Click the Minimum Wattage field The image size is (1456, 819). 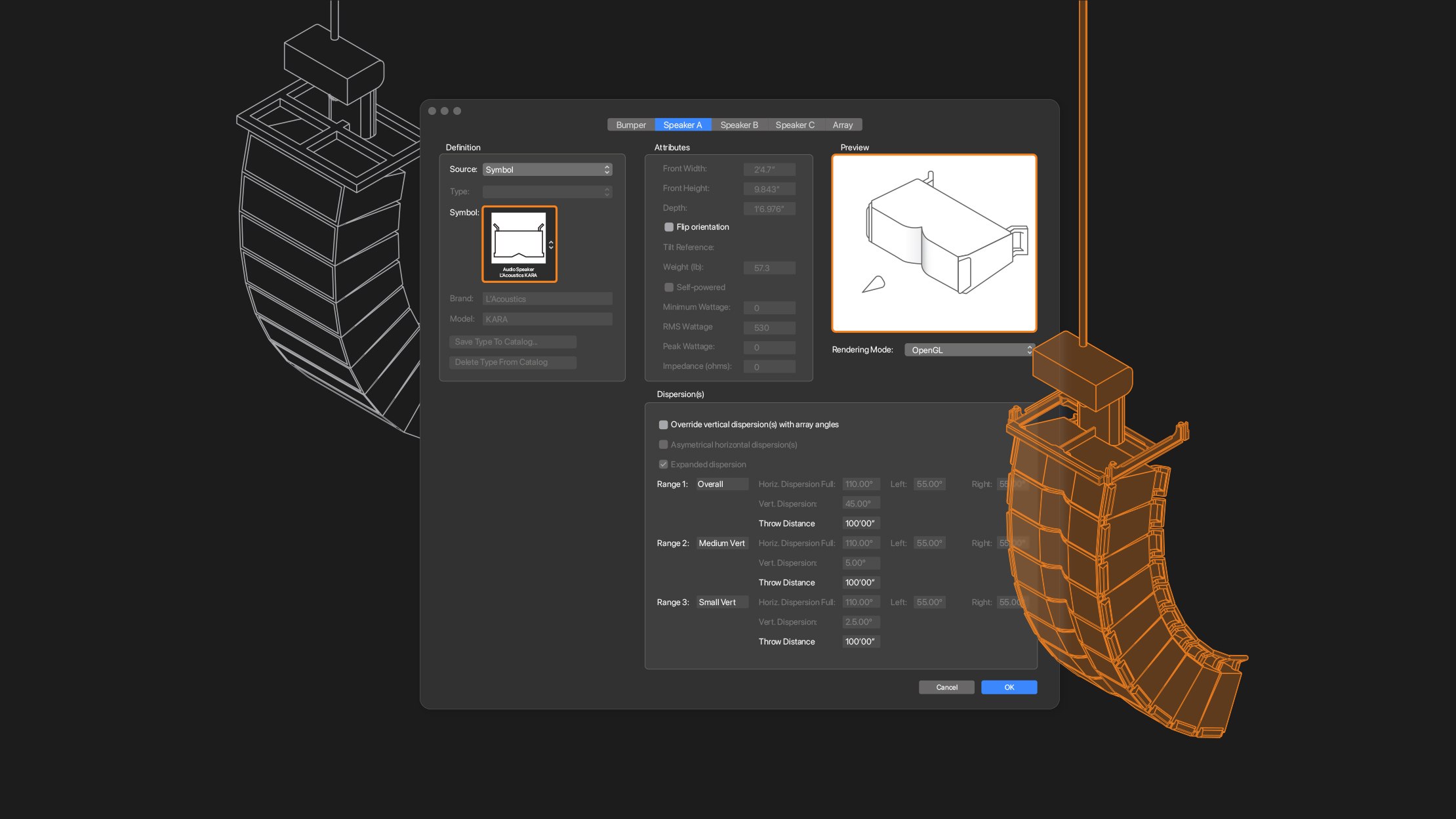769,308
